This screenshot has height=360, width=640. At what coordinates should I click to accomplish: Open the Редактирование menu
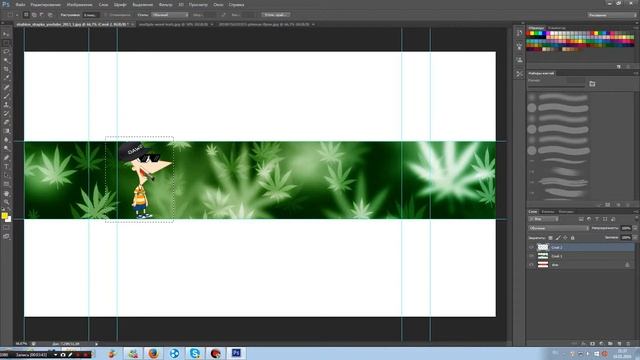(46, 4)
